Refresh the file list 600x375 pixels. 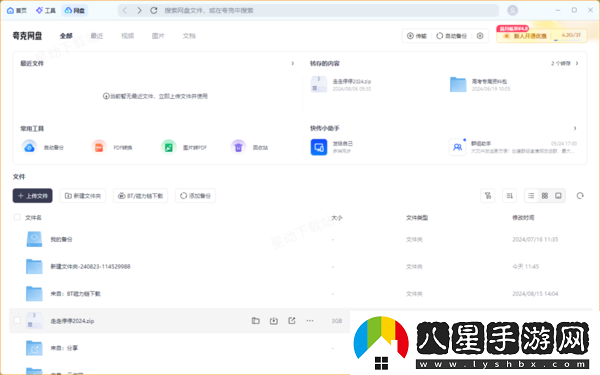(580, 196)
